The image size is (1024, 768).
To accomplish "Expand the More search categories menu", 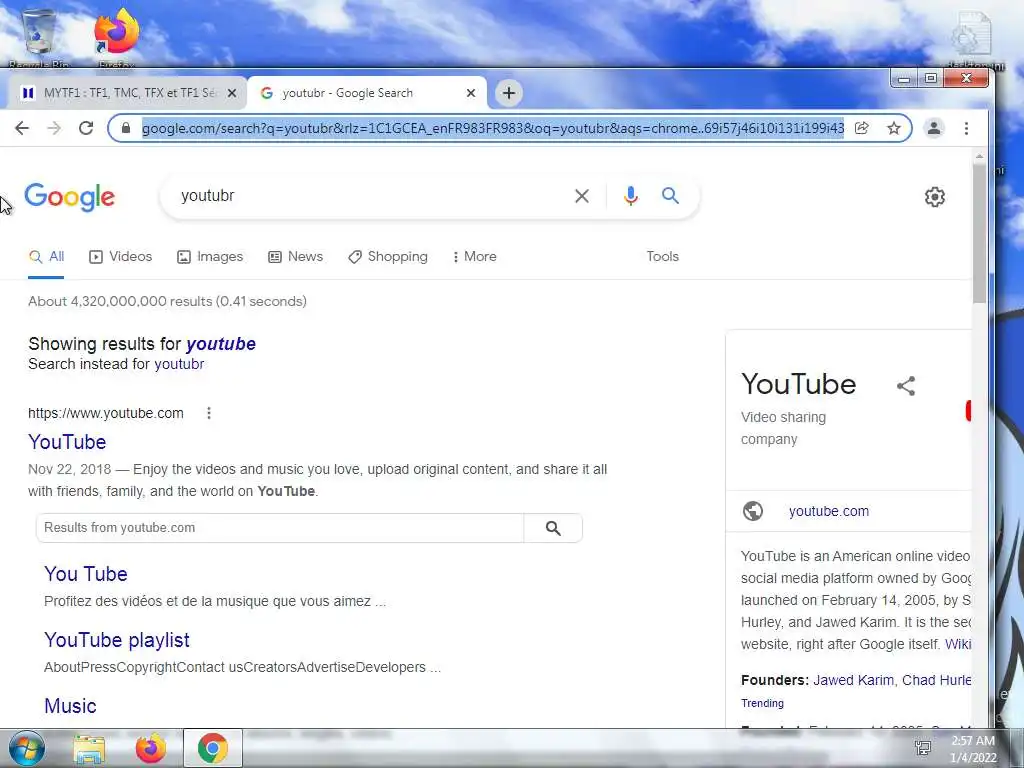I will pos(475,257).
